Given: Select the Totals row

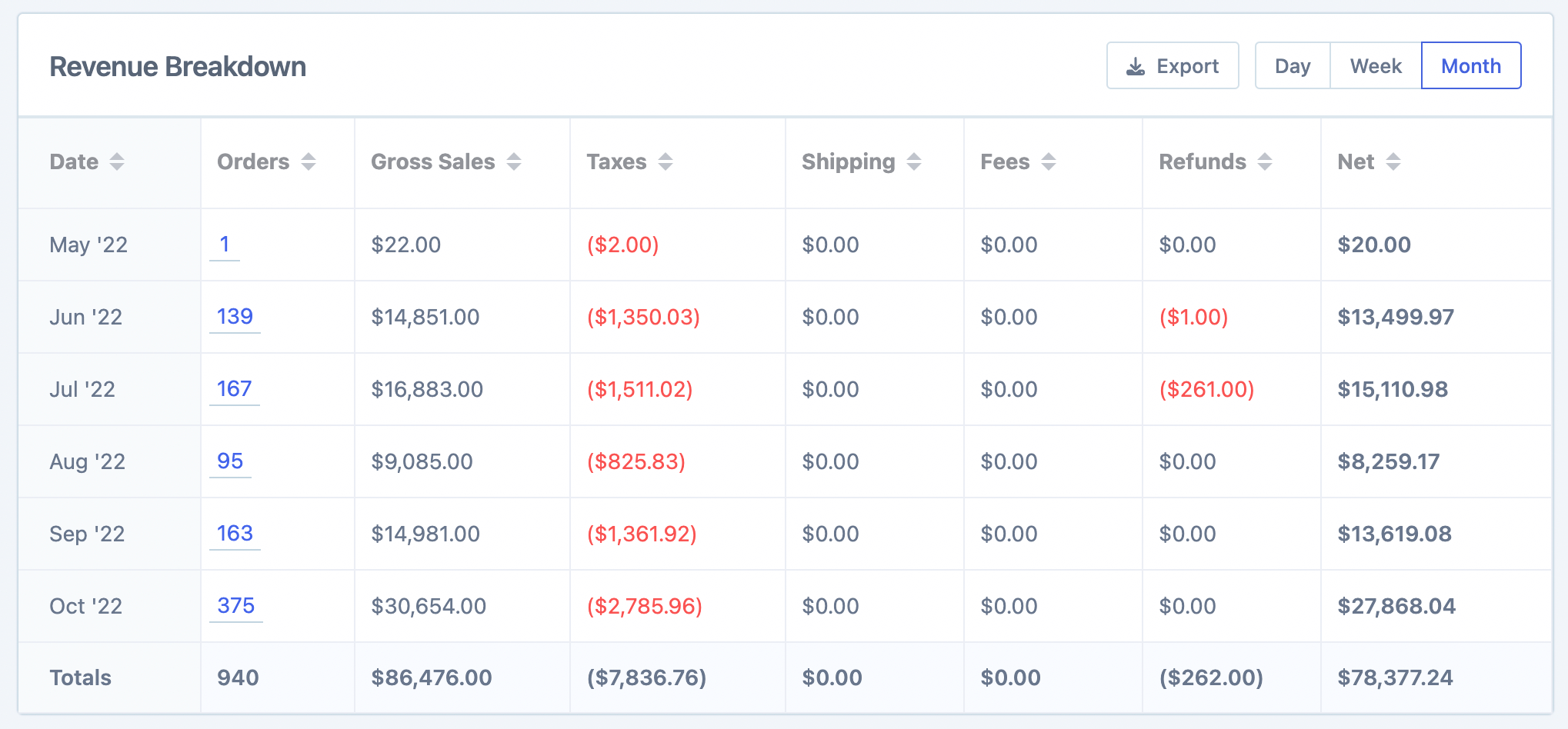Looking at the screenshot, I should [79, 677].
